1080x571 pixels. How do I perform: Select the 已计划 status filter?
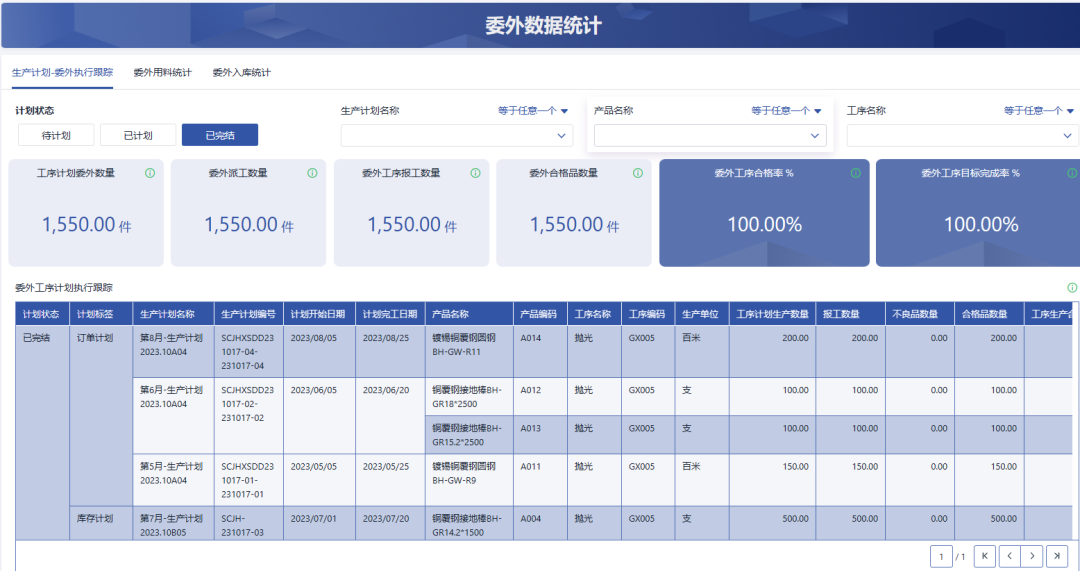coord(138,135)
